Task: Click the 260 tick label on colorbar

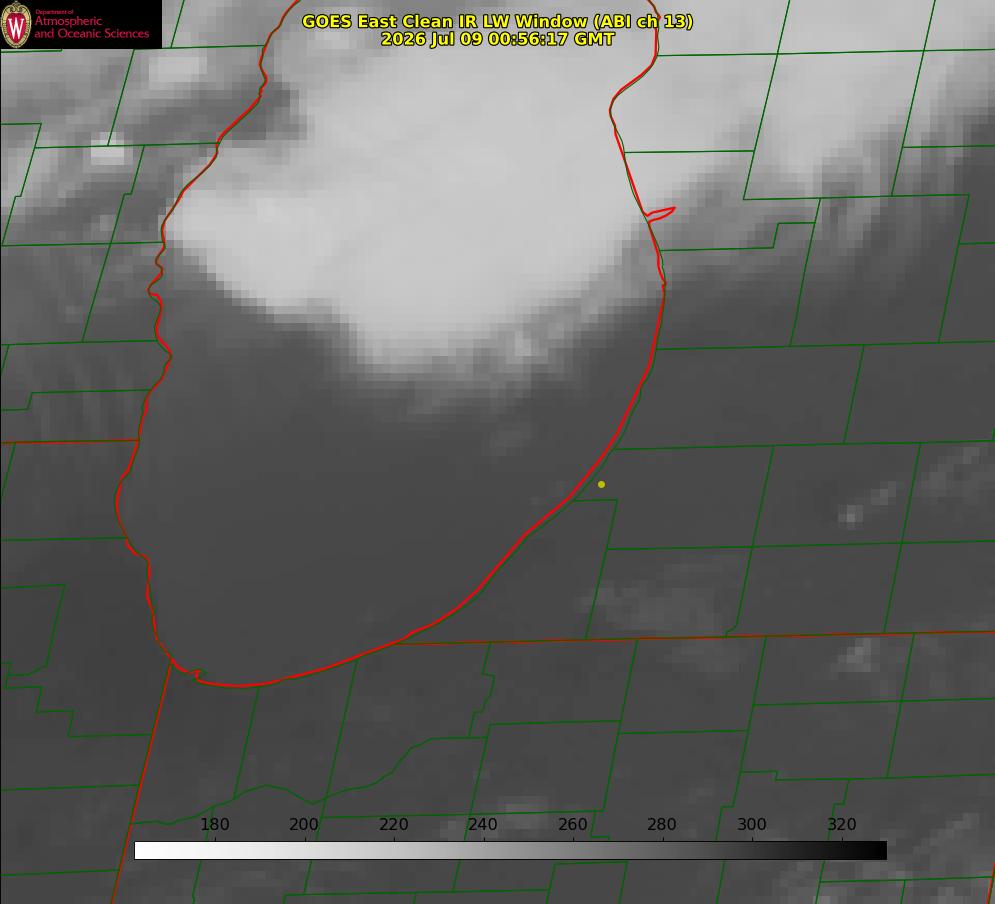Action: (x=572, y=824)
